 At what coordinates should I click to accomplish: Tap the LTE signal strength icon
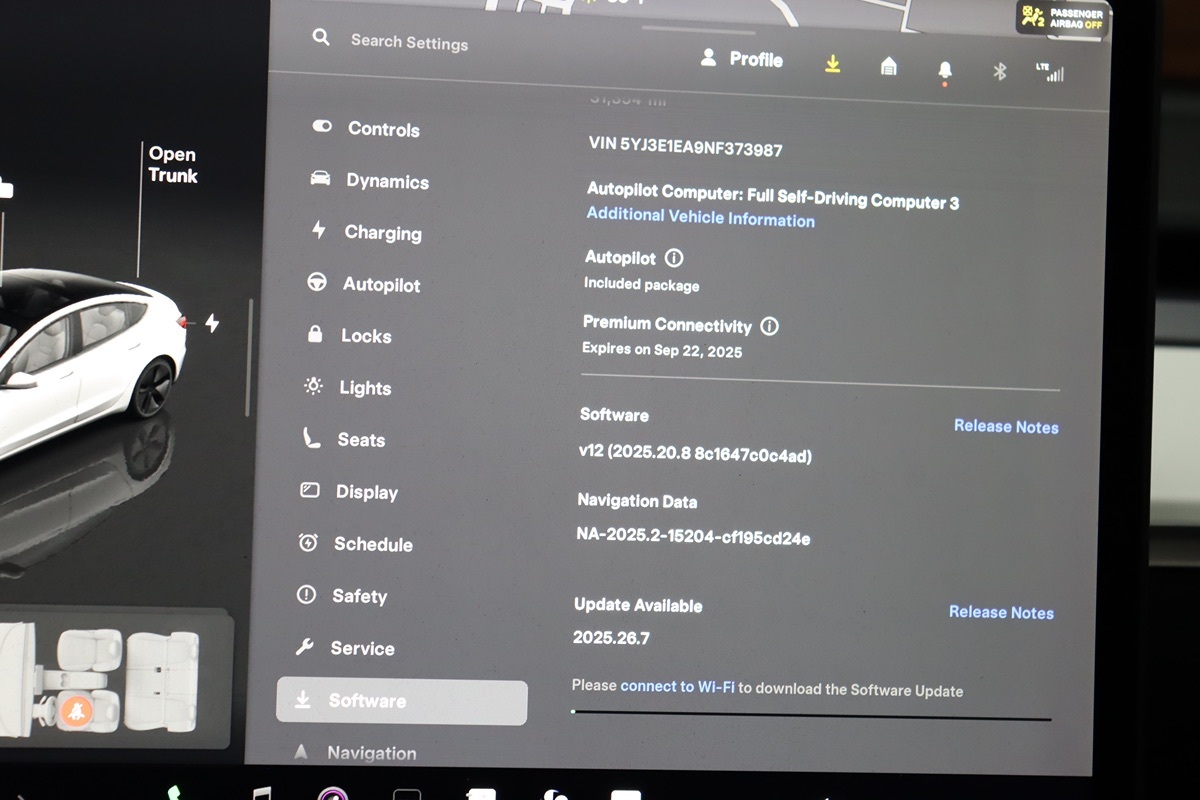1050,72
